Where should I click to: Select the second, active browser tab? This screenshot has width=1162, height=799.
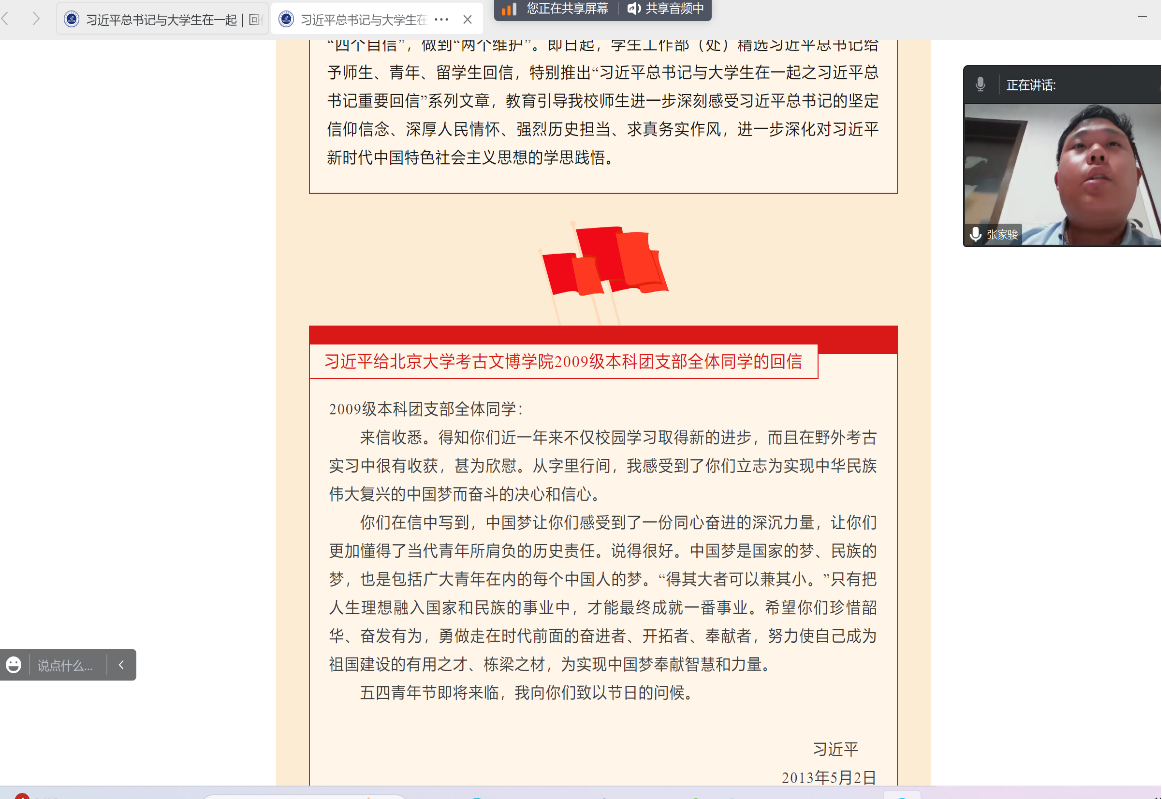pos(362,19)
